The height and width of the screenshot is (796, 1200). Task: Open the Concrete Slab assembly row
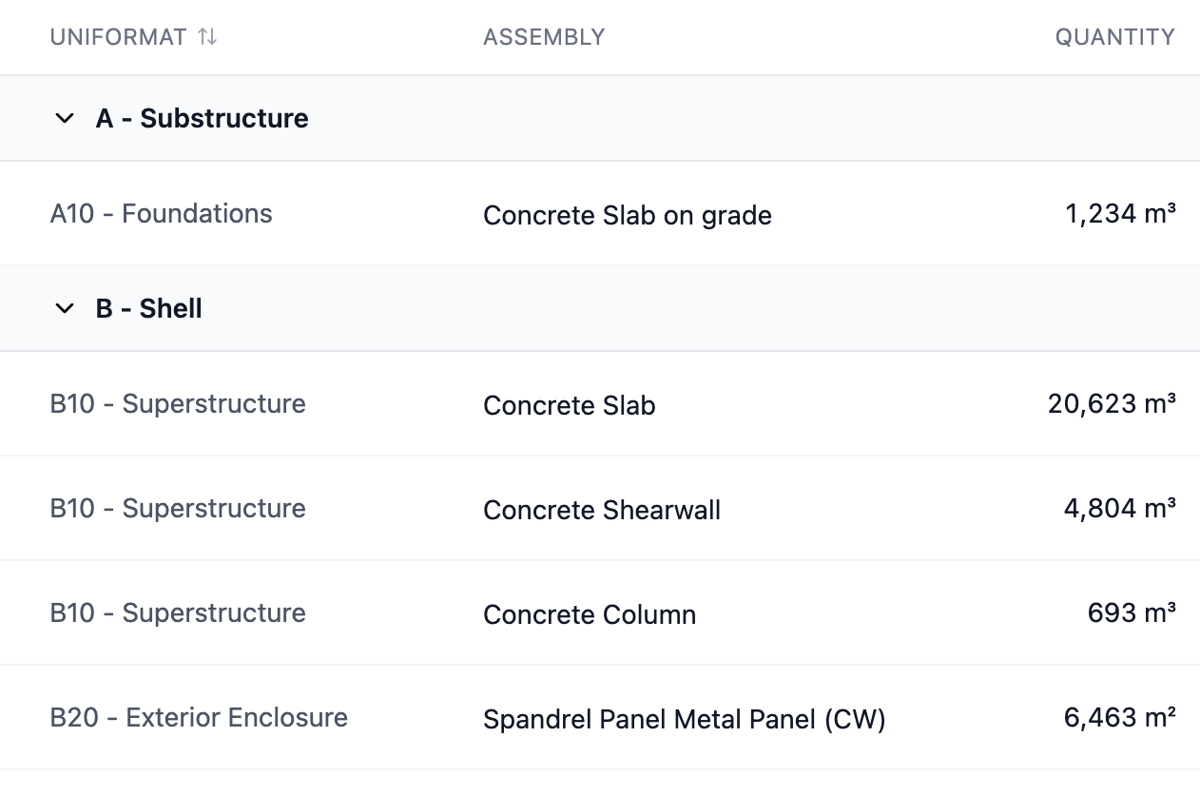pyautogui.click(x=600, y=404)
